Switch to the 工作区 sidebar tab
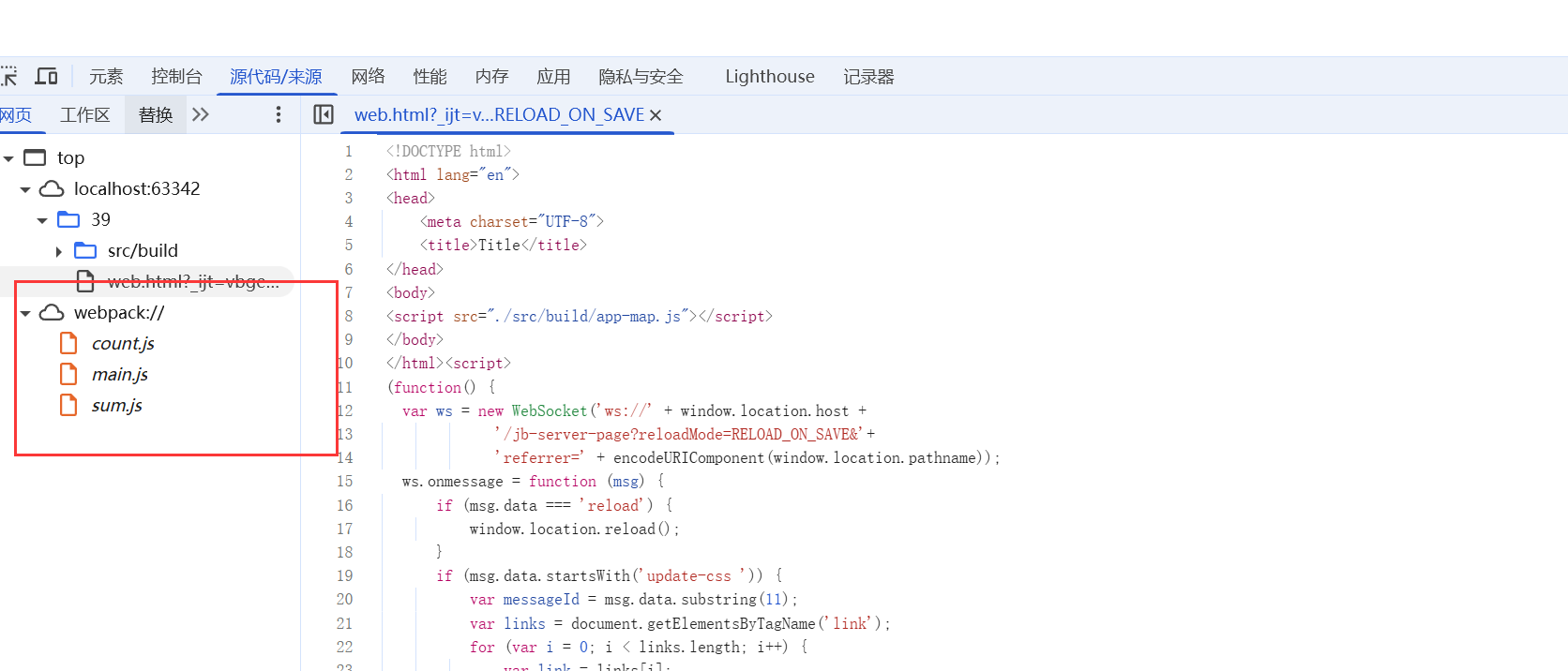 click(84, 114)
